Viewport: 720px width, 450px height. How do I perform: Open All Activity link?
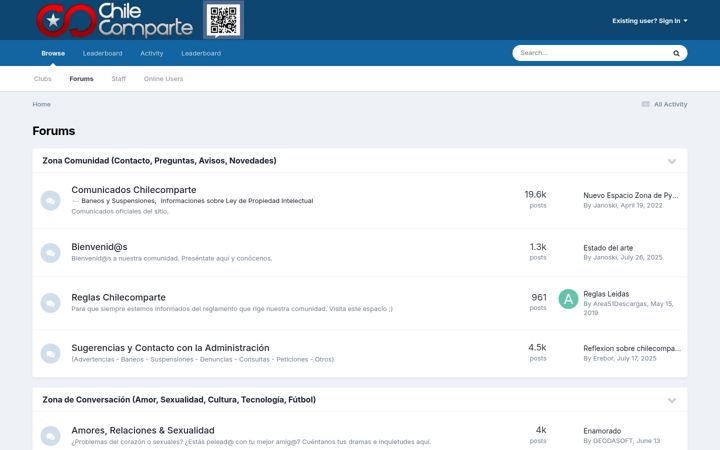click(x=670, y=104)
